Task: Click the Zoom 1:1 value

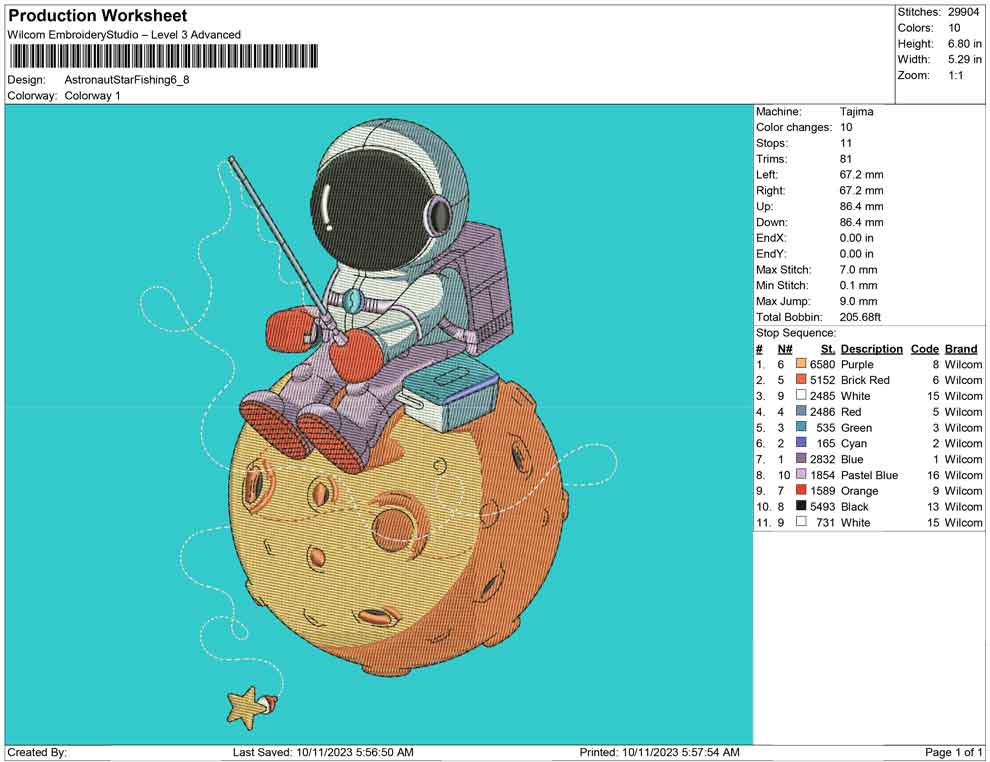Action: point(955,76)
